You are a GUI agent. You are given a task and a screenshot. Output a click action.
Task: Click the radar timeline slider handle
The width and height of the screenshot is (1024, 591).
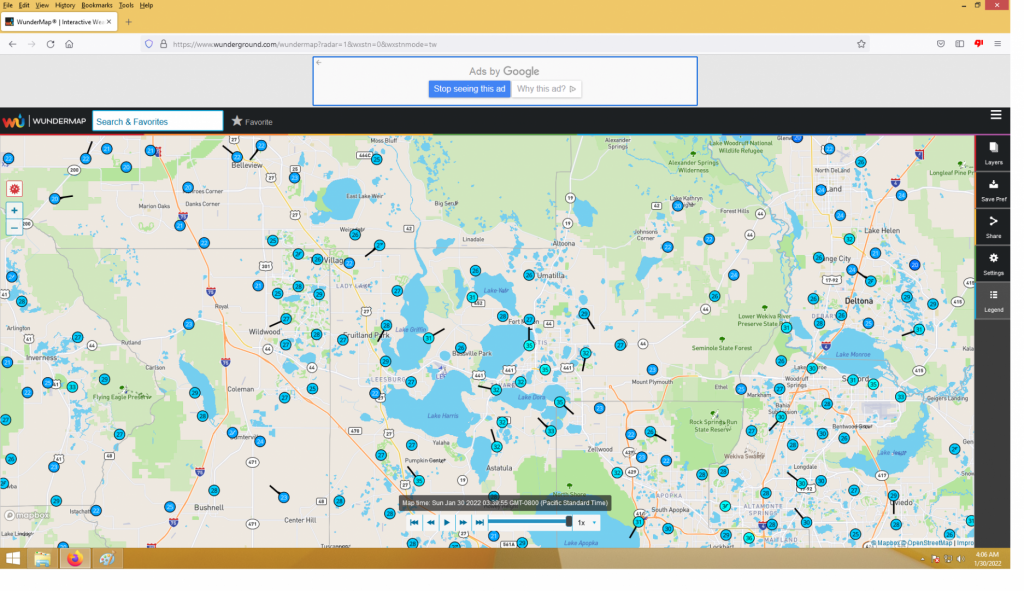(x=569, y=522)
